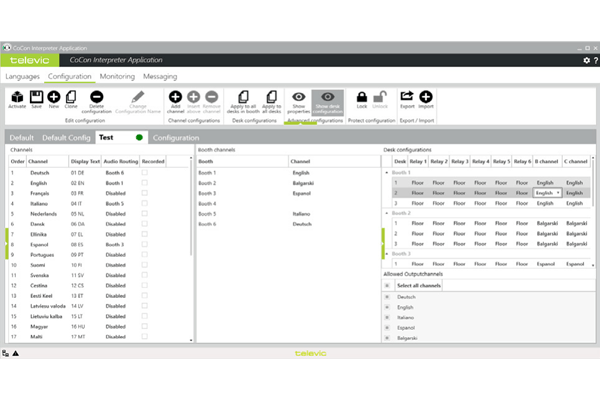Screen dimensions: 600x400
Task: Click Booth 6 routing for Deutsch
Action: (115, 173)
